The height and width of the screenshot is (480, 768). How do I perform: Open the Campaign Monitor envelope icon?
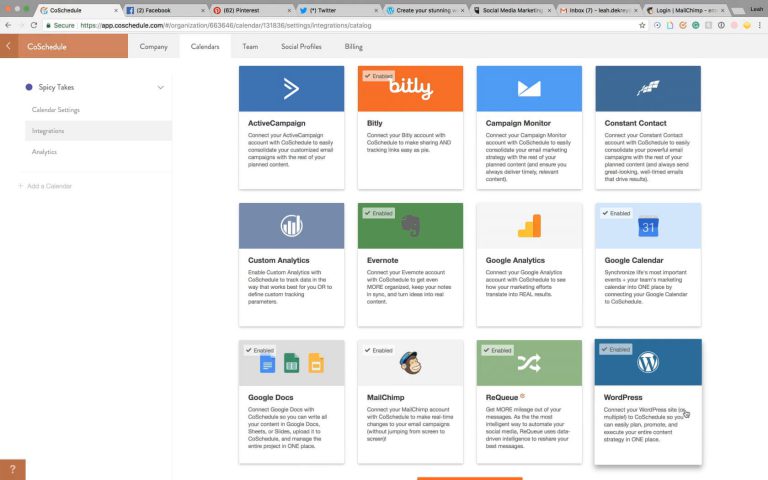coord(529,89)
